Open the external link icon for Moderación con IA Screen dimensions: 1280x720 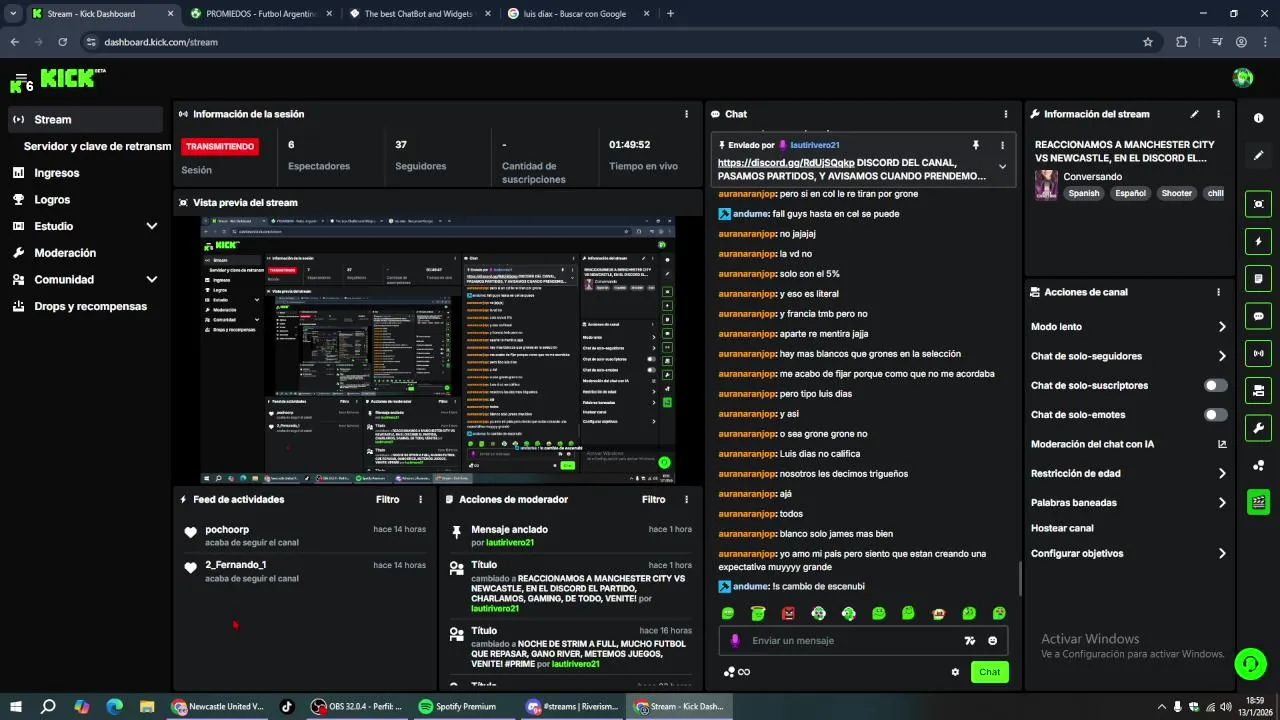coord(1222,444)
